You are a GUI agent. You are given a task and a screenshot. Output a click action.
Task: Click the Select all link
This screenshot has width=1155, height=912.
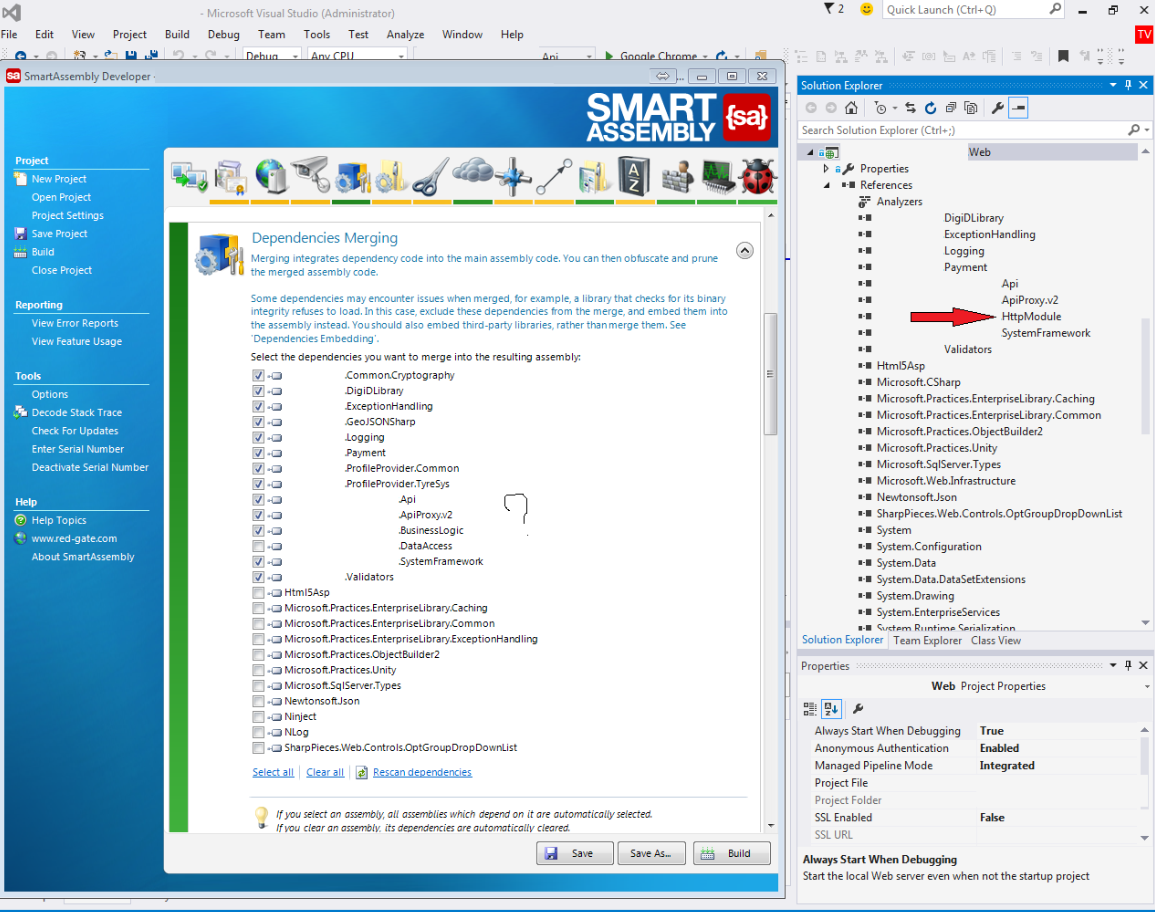[273, 772]
